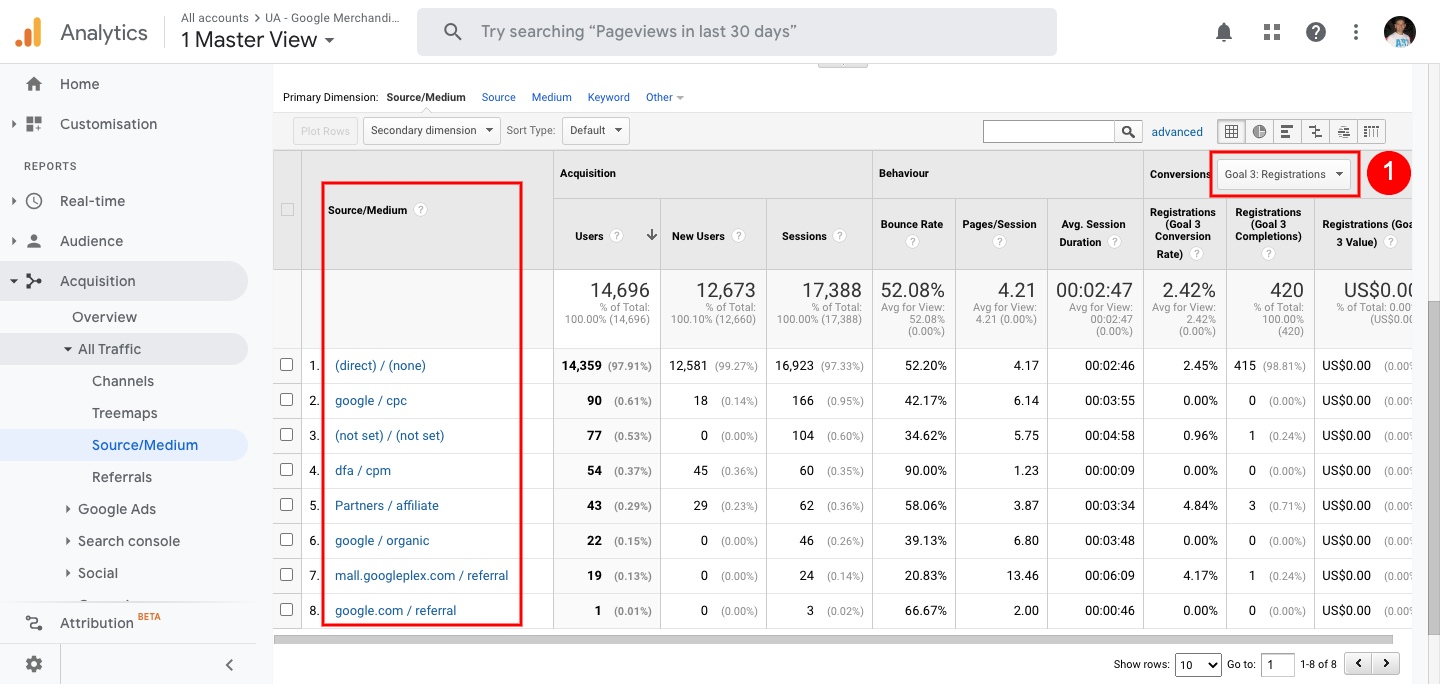Click the table search magnifier button
Screen dimensions: 1440x684
1128,131
